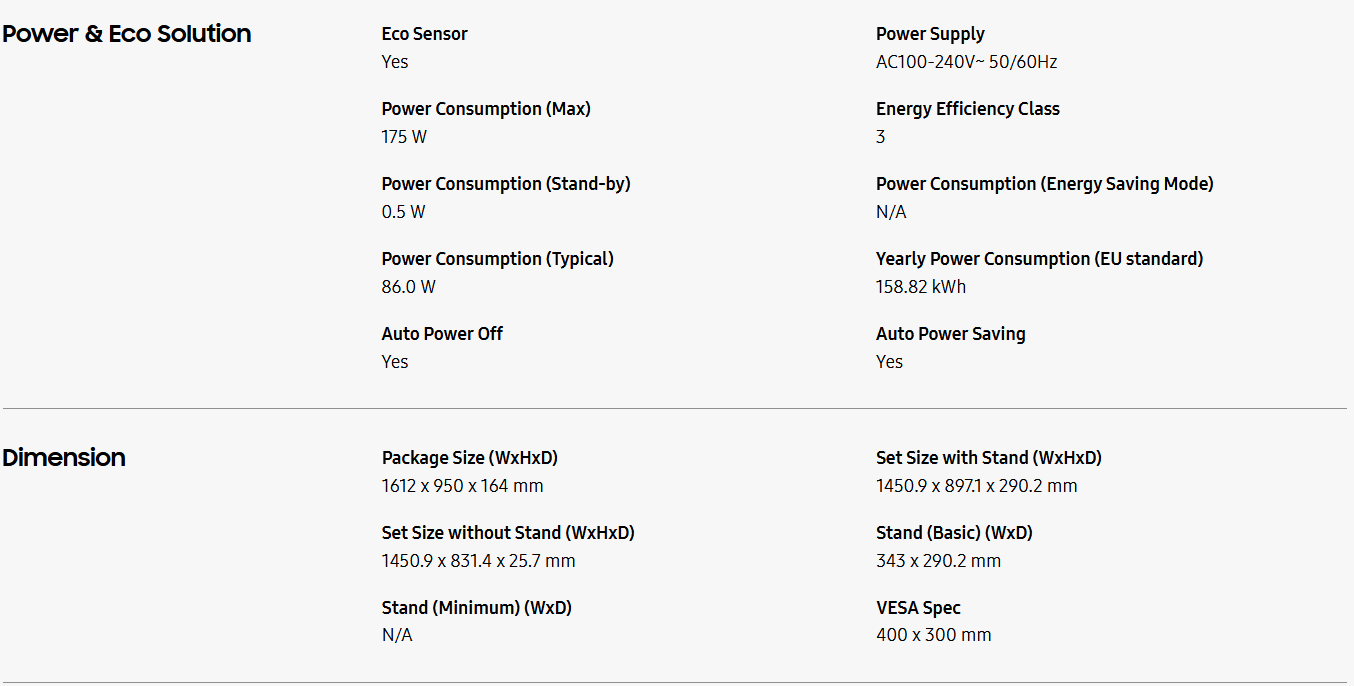The image size is (1354, 686).
Task: Select the Power Consumption (Stand-by) label
Action: pos(506,184)
